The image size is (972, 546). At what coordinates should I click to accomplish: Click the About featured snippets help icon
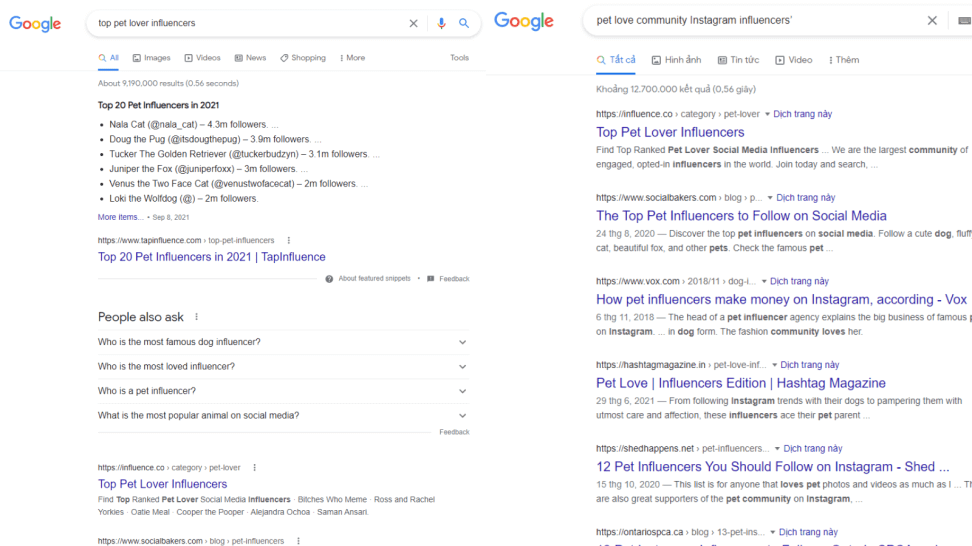point(329,279)
